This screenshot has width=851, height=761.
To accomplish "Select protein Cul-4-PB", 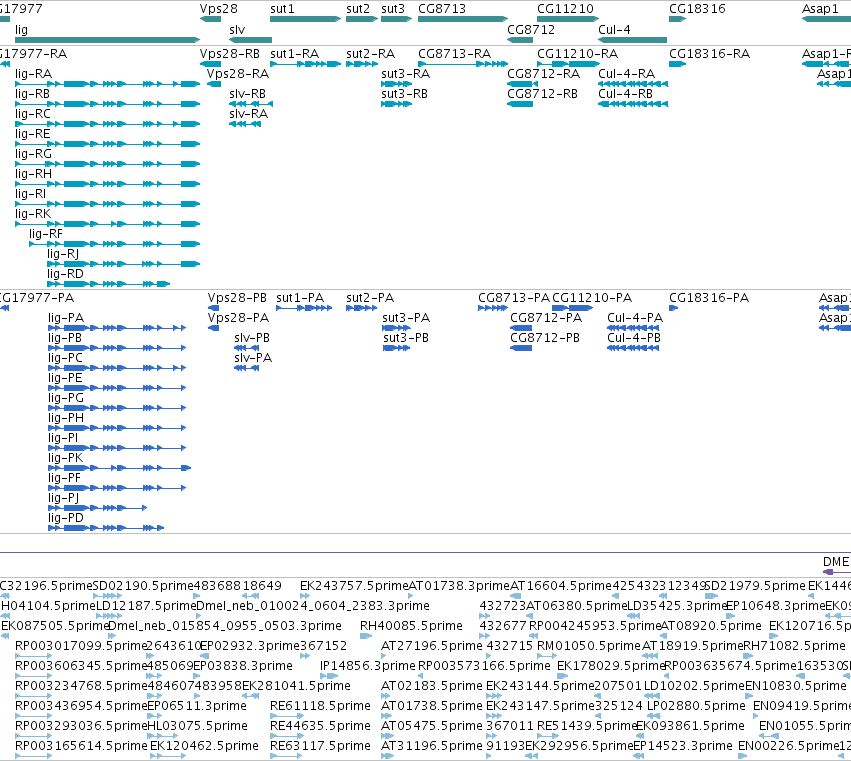I will click(633, 348).
